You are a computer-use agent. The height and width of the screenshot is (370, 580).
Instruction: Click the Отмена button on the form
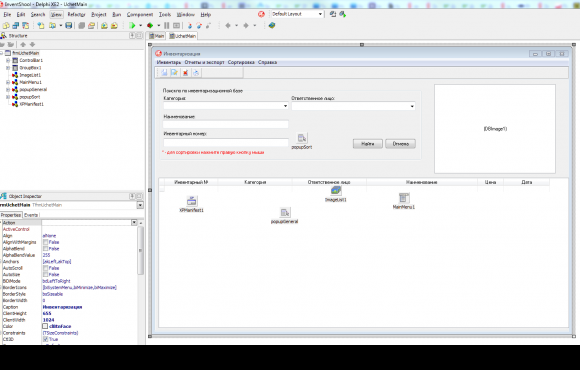(401, 144)
